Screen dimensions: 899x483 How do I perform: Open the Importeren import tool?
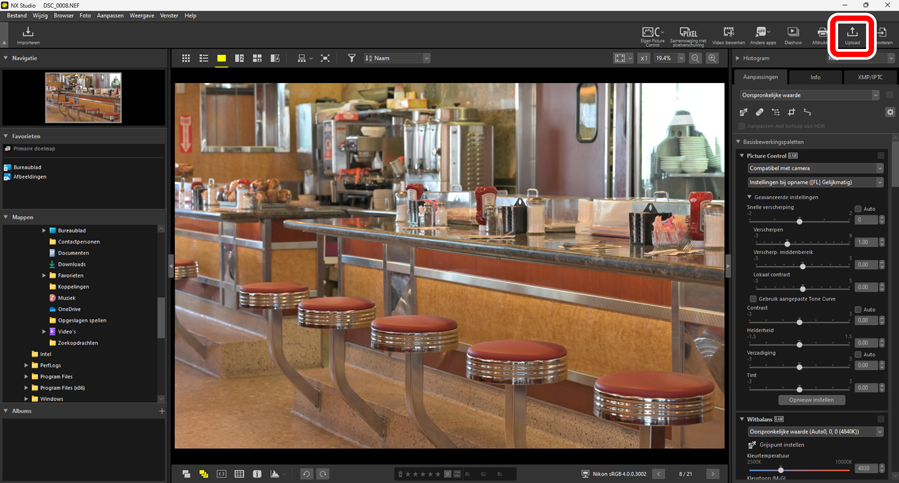28,35
